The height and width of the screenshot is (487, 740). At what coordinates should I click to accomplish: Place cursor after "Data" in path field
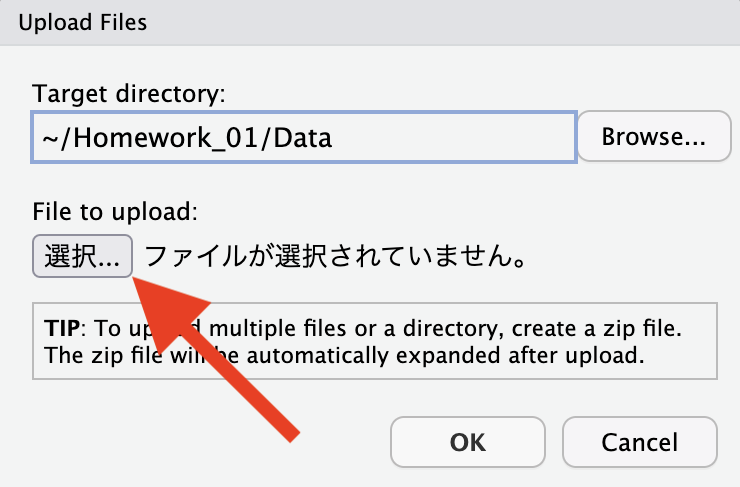(334, 138)
